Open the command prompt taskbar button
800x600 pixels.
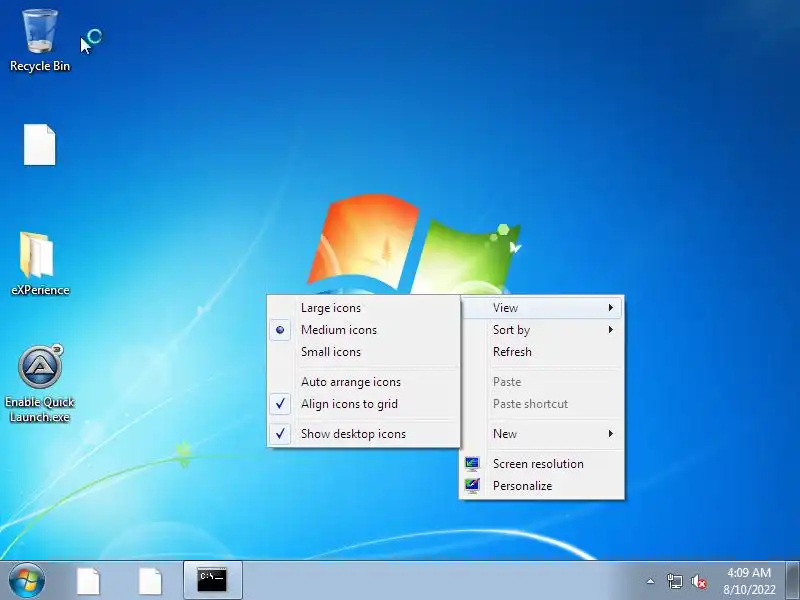point(212,580)
